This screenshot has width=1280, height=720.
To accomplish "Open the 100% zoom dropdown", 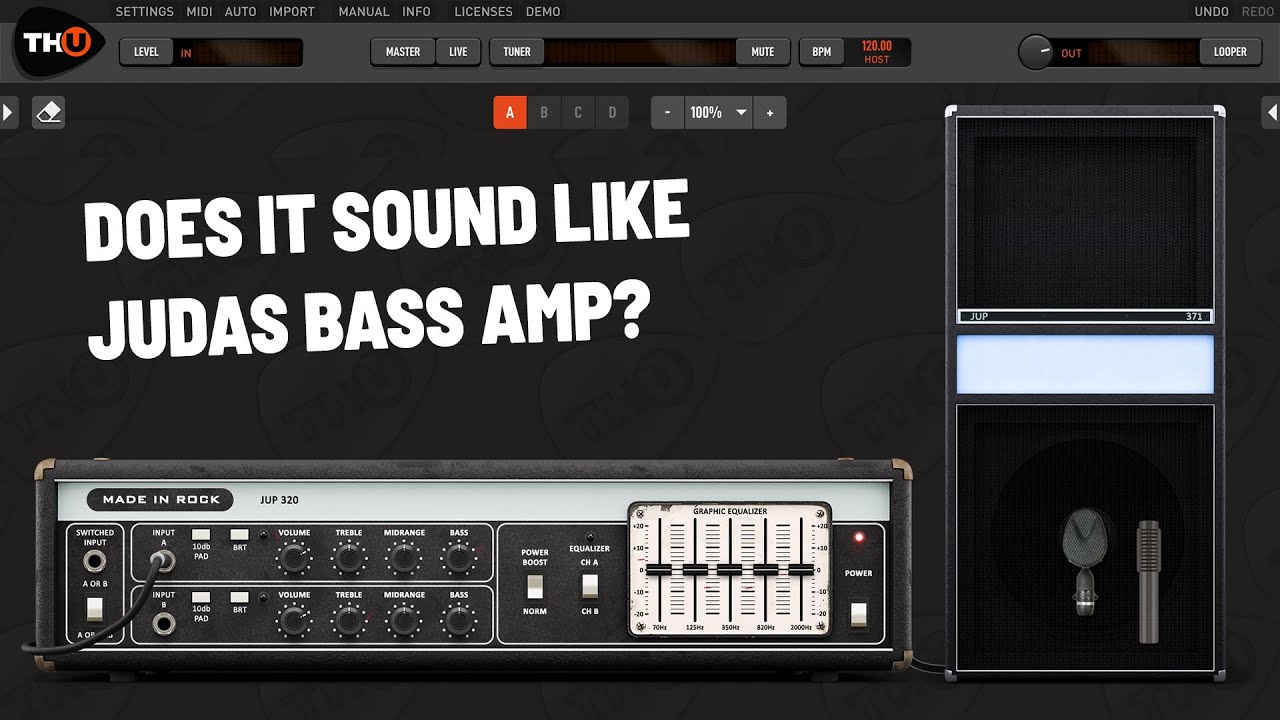I will [x=718, y=113].
